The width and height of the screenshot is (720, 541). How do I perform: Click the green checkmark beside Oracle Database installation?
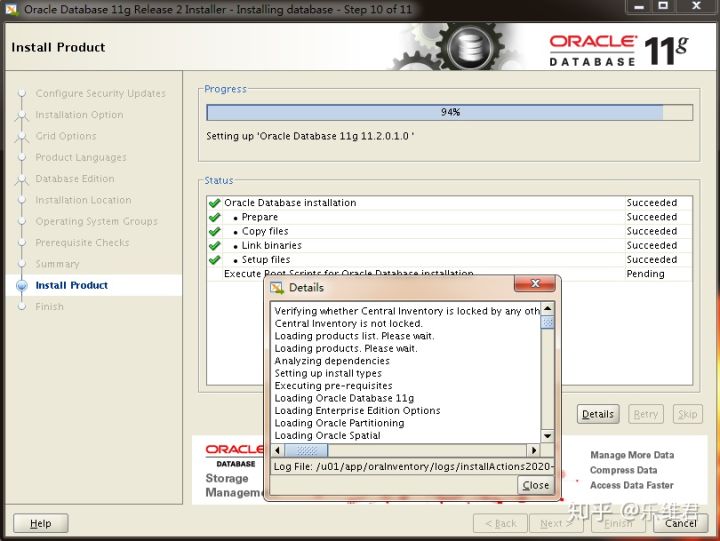pos(214,203)
